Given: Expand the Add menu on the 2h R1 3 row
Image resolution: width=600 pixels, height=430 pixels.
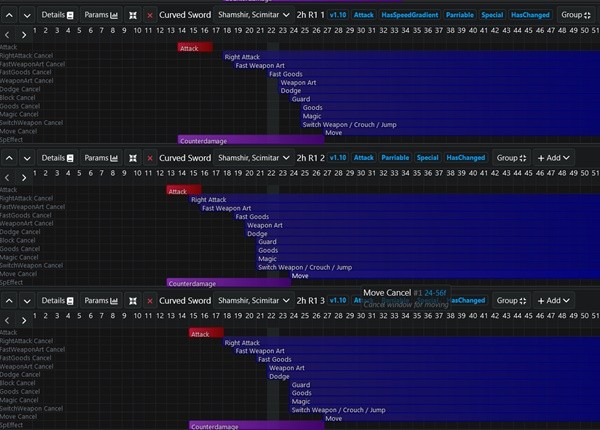Looking at the screenshot, I should point(553,300).
